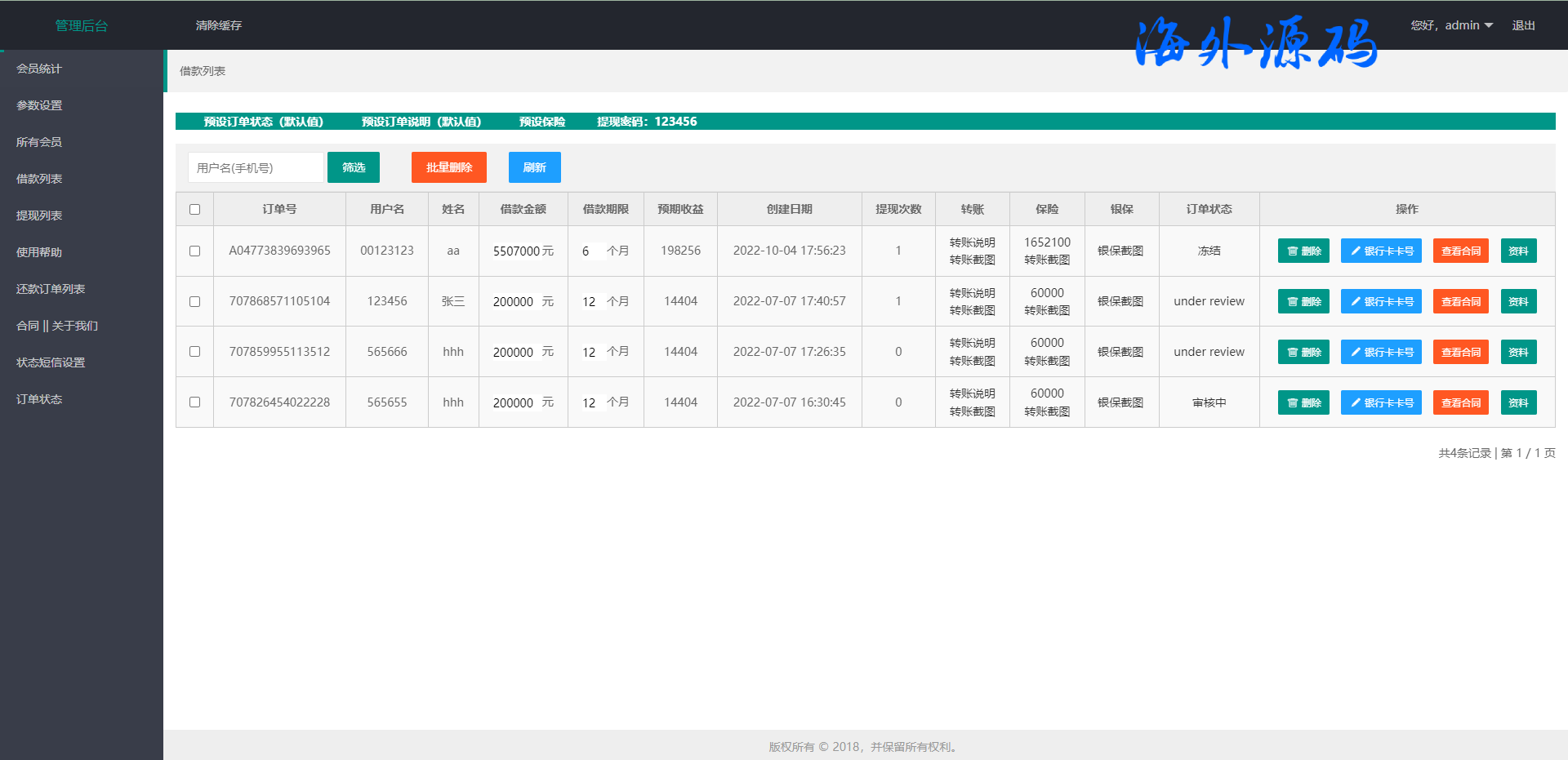The image size is (1568, 760).
Task: Click the orange 批量删除 button
Action: tap(448, 167)
